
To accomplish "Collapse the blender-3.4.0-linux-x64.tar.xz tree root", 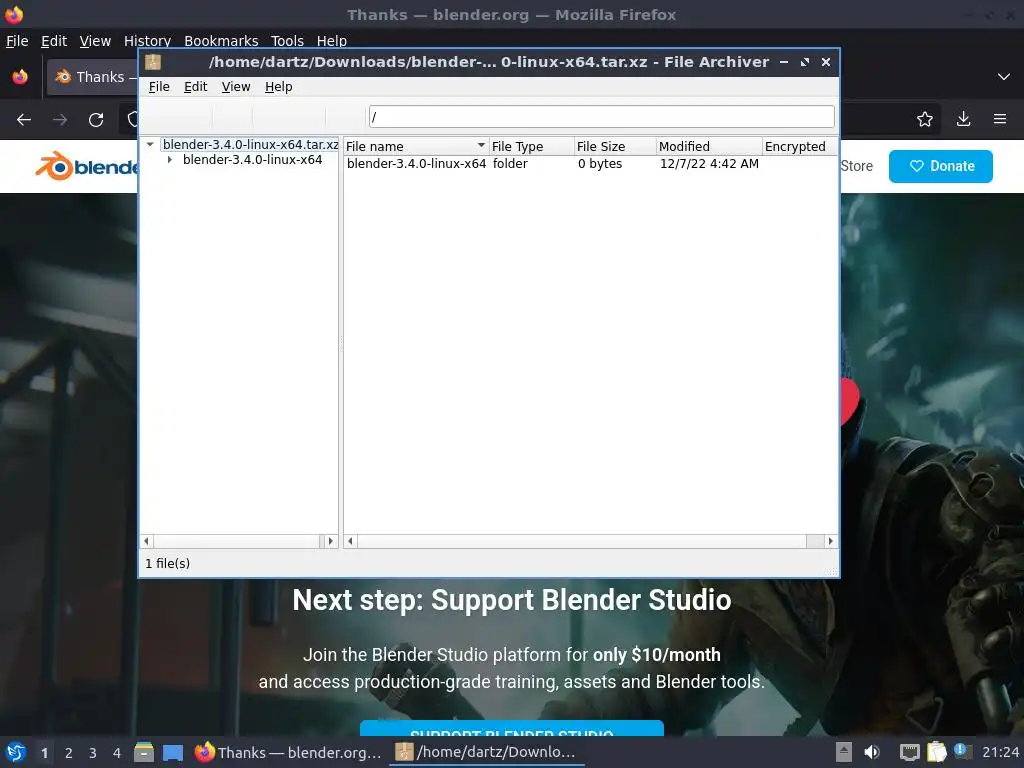I will [x=150, y=144].
